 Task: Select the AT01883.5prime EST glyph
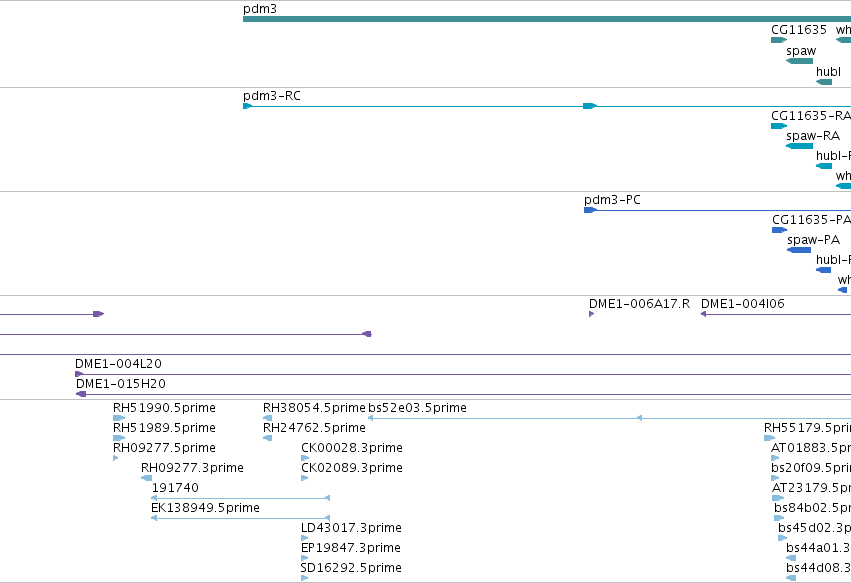775,458
